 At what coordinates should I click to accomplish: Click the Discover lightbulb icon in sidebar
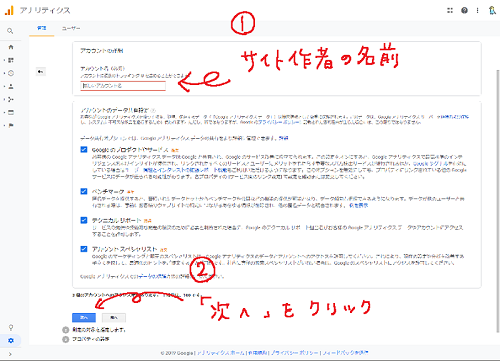(11, 327)
